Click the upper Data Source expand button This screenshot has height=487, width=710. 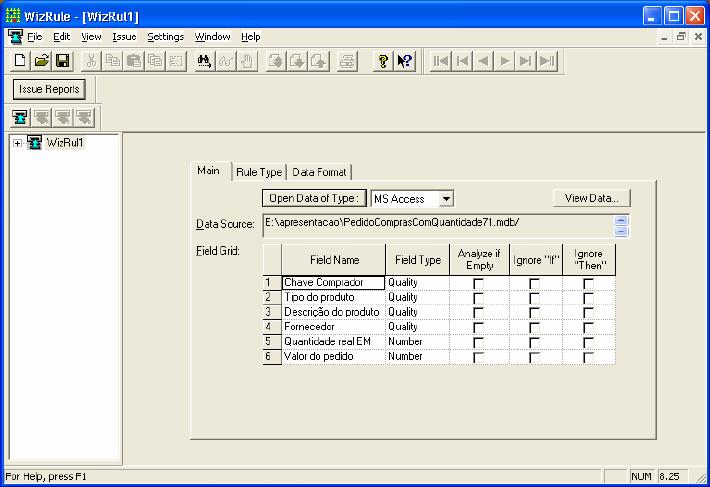click(x=621, y=220)
